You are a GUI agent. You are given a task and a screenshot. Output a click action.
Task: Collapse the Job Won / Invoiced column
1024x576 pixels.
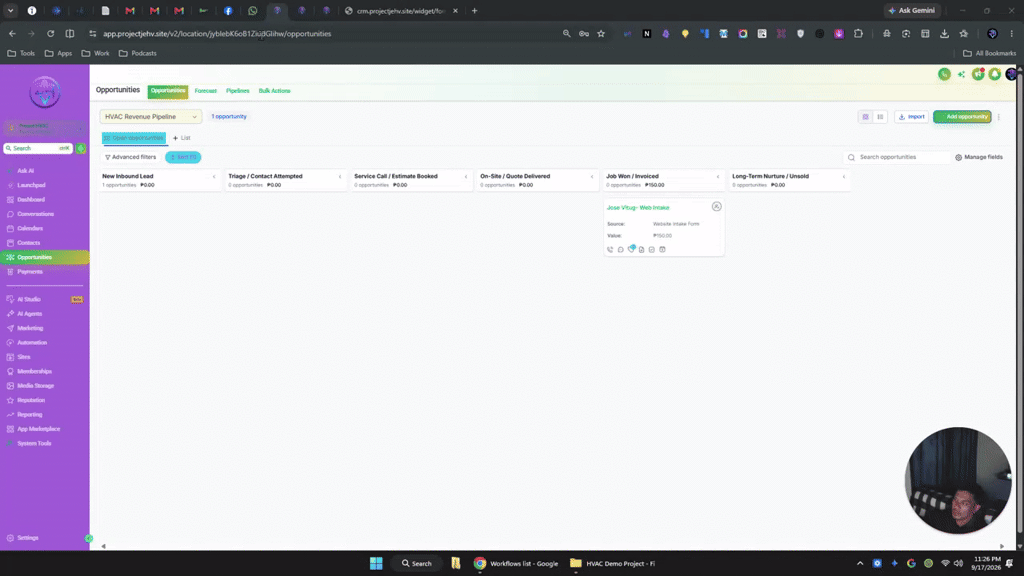pyautogui.click(x=718, y=176)
